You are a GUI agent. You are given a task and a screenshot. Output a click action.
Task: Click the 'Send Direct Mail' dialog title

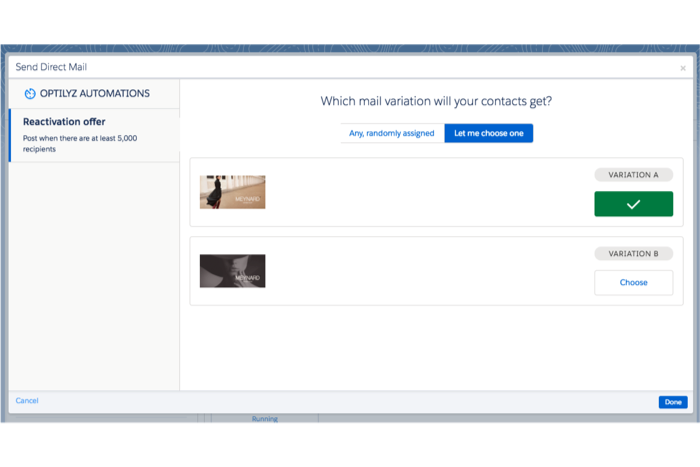(x=50, y=68)
